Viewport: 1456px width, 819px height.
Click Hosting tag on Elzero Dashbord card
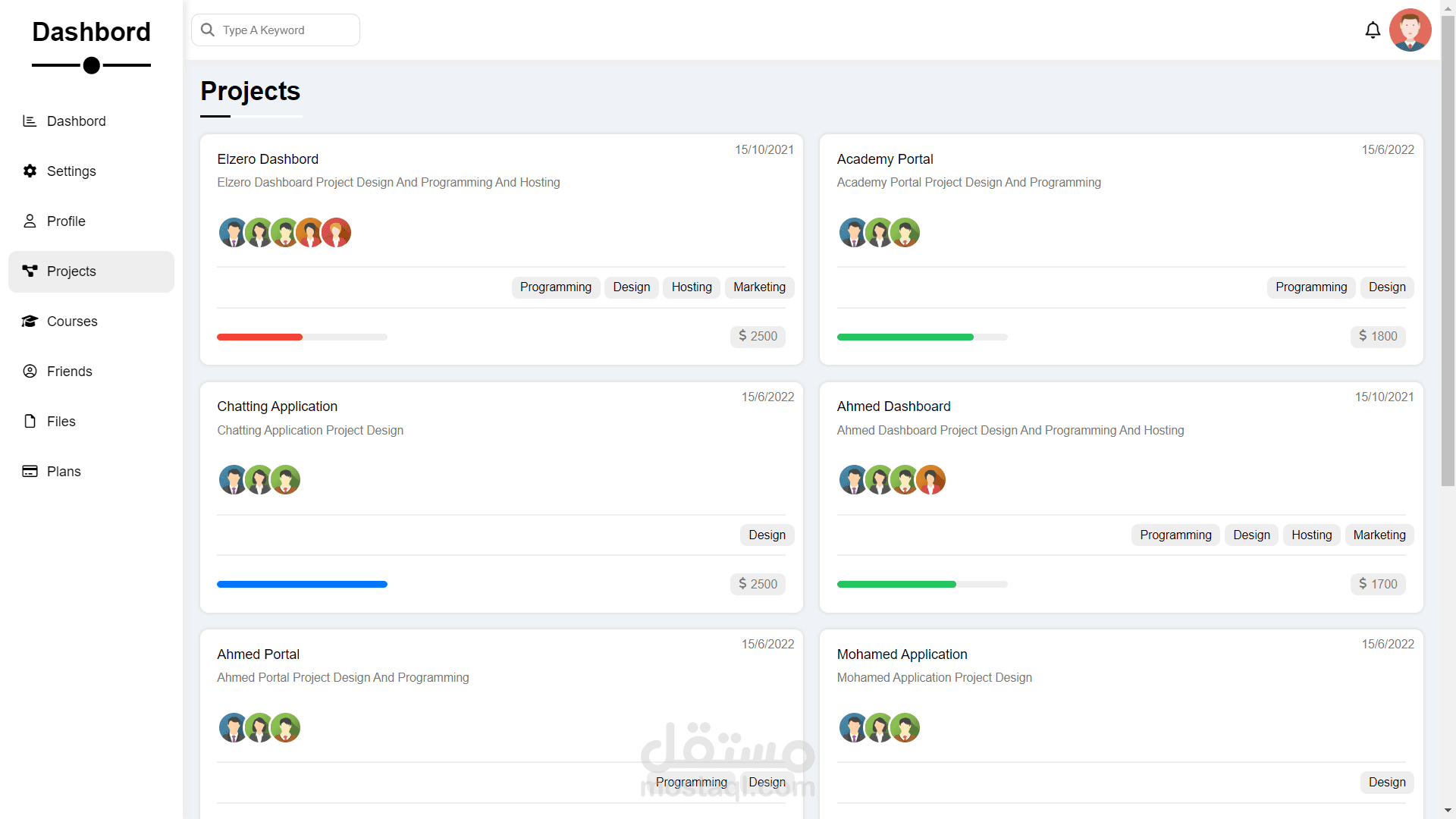691,287
